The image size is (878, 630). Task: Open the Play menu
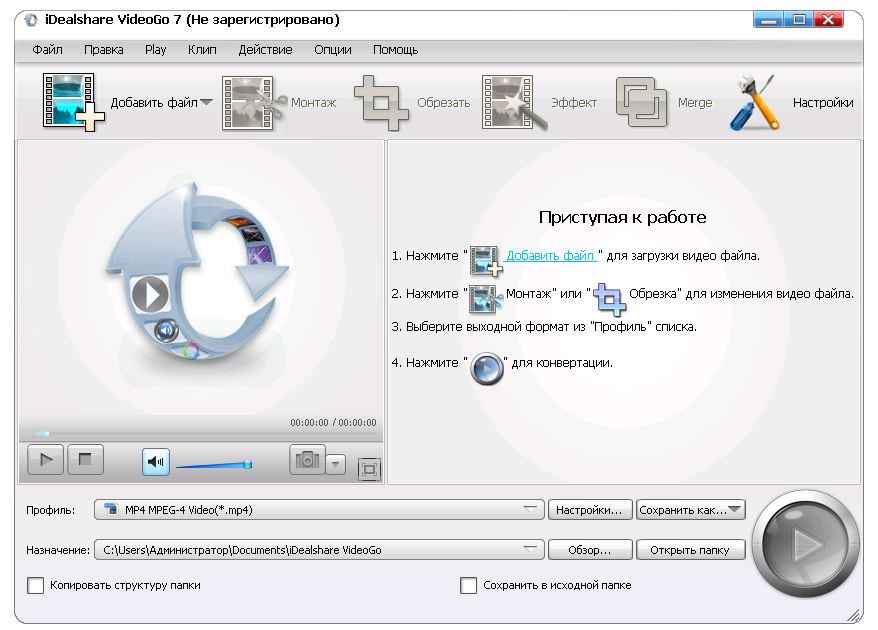pos(156,50)
